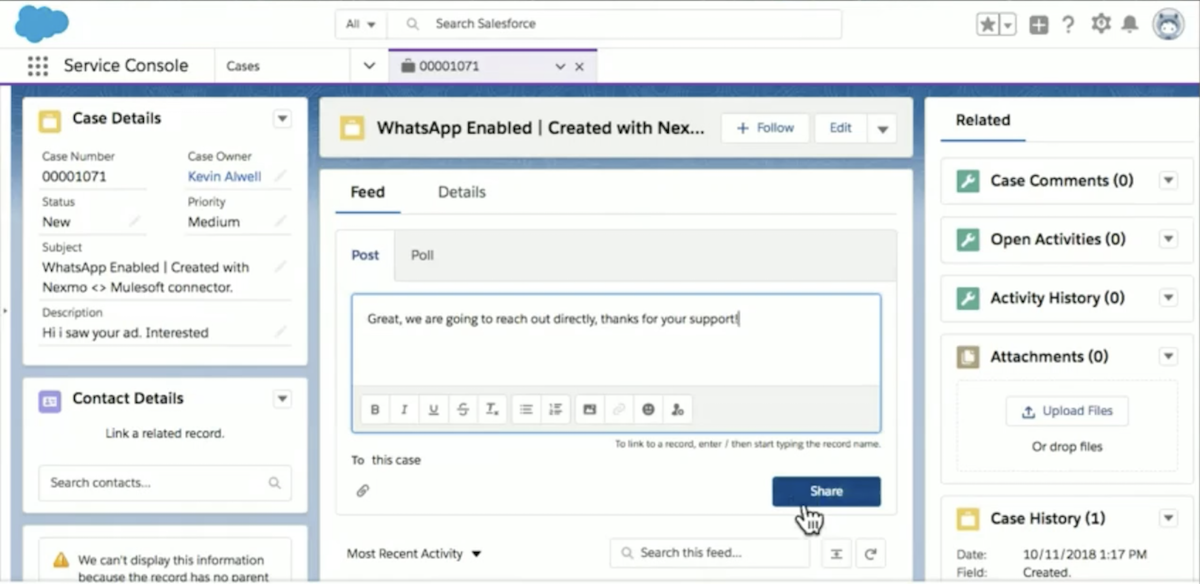
Task: Expand the feed with expand-all icon
Action: pos(836,553)
